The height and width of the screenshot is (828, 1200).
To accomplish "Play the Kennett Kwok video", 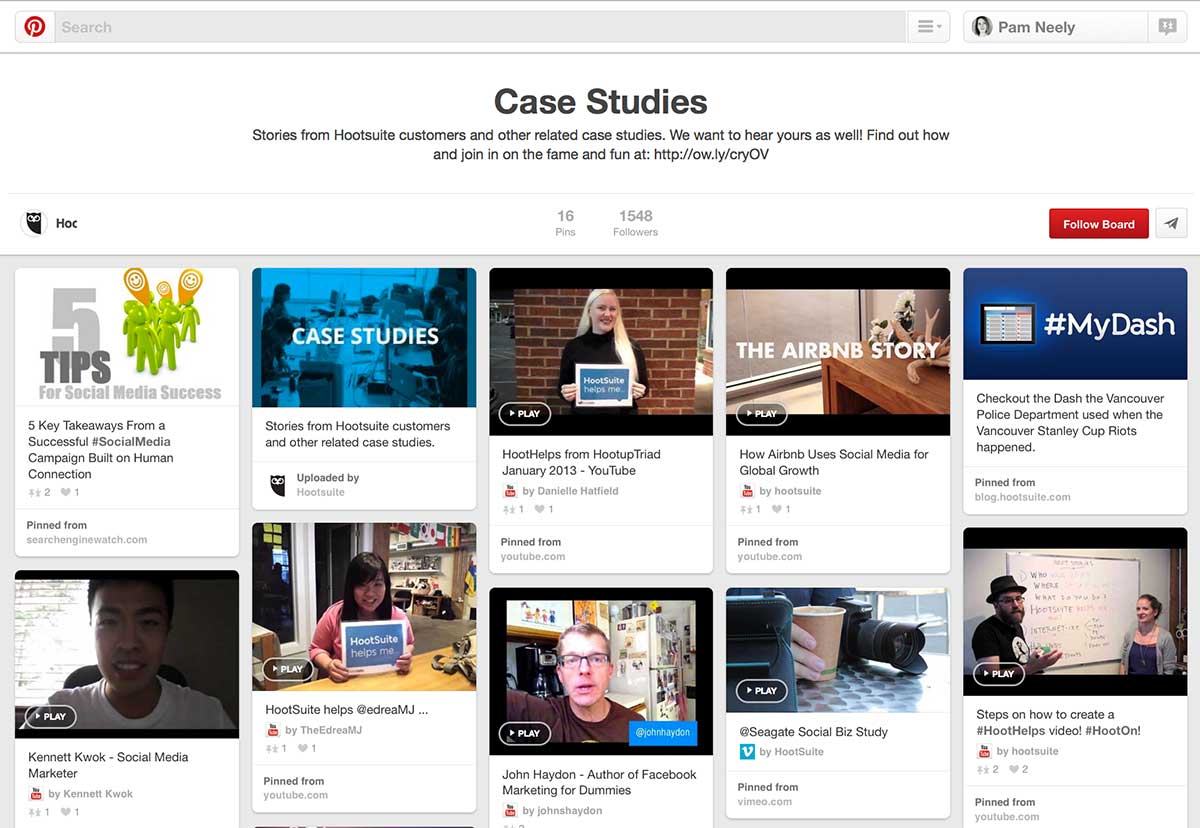I will (50, 716).
